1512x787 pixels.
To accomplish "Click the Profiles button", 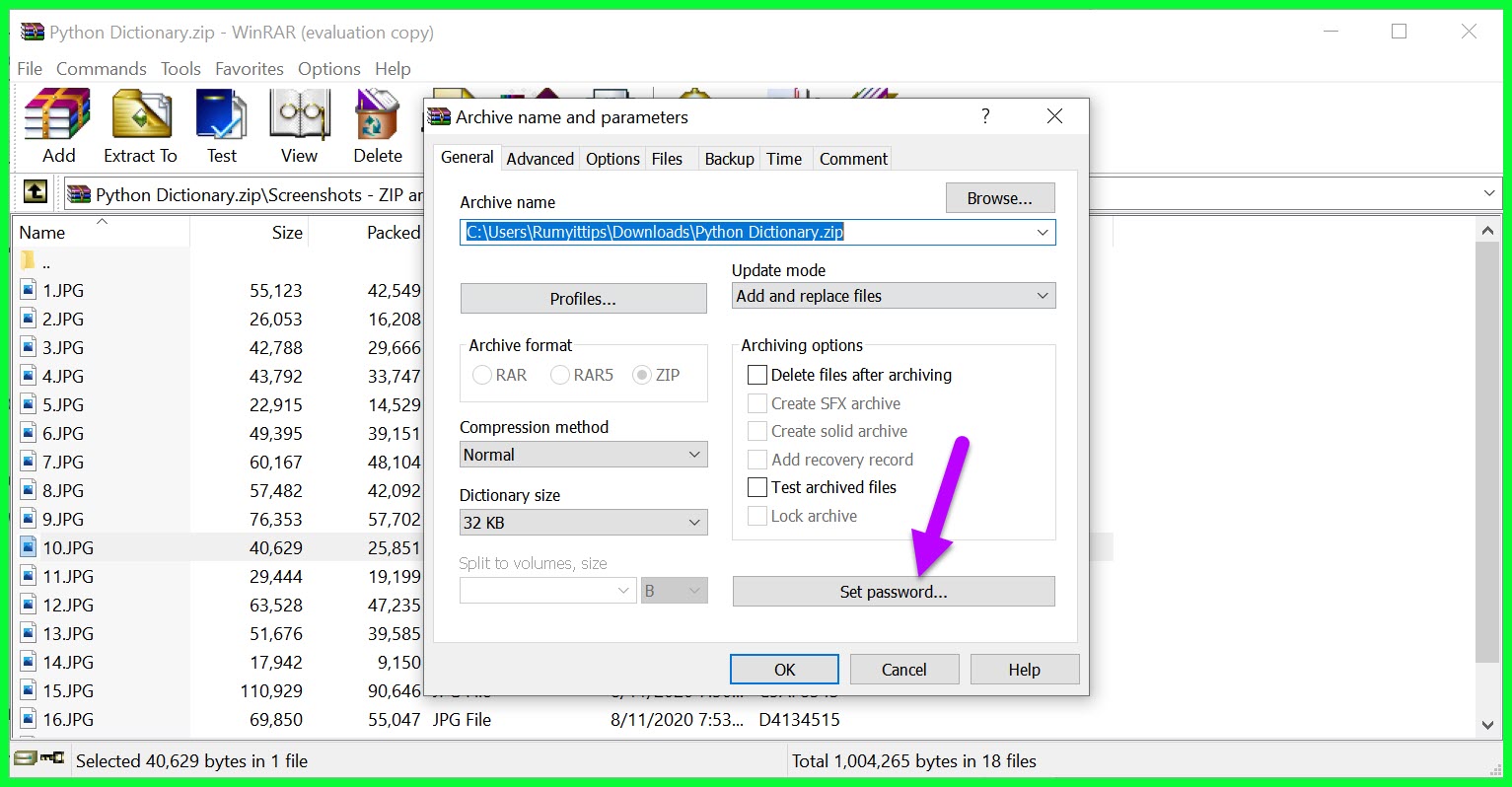I will (x=583, y=299).
